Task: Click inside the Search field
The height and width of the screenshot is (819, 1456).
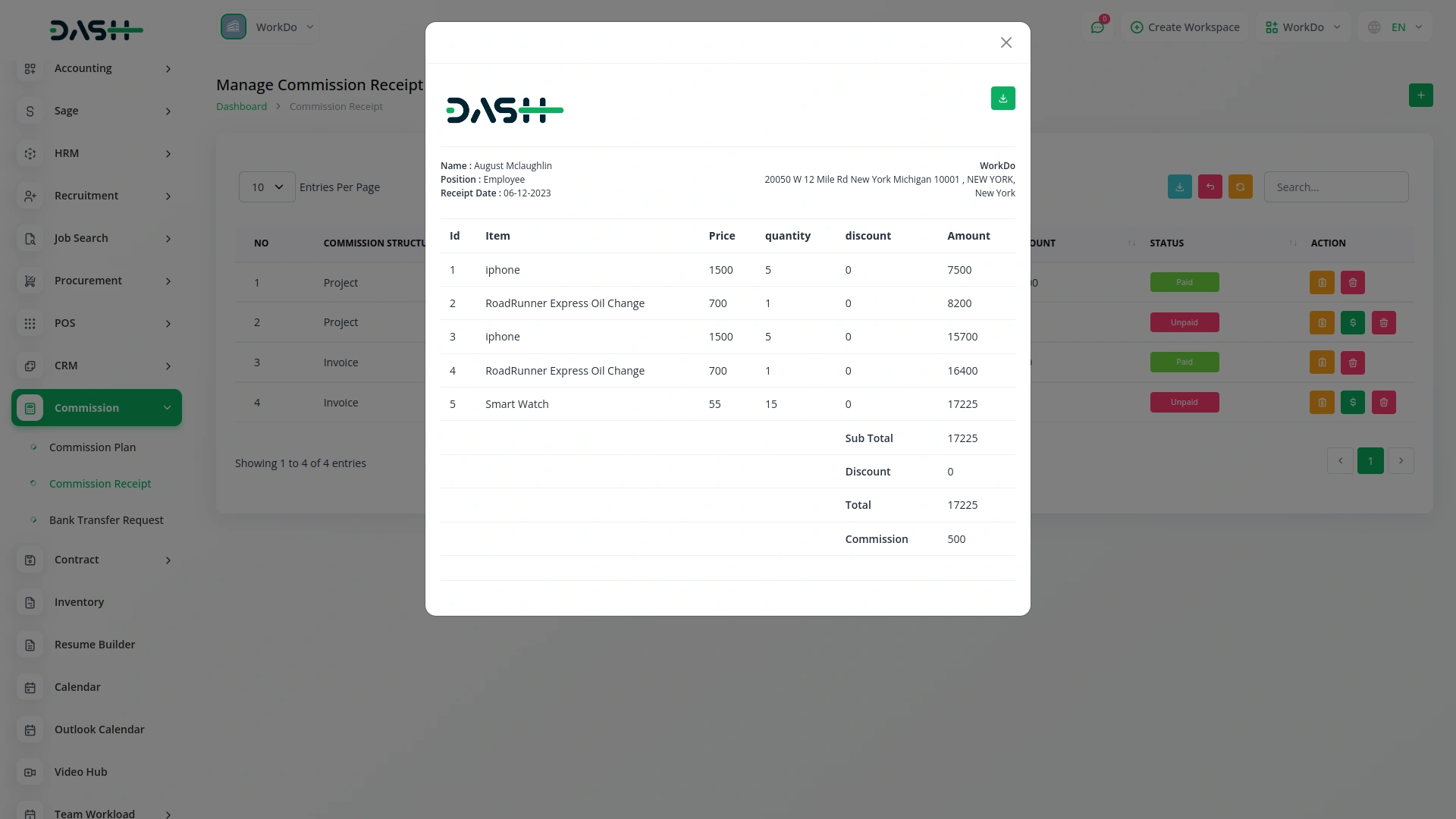Action: 1336,187
